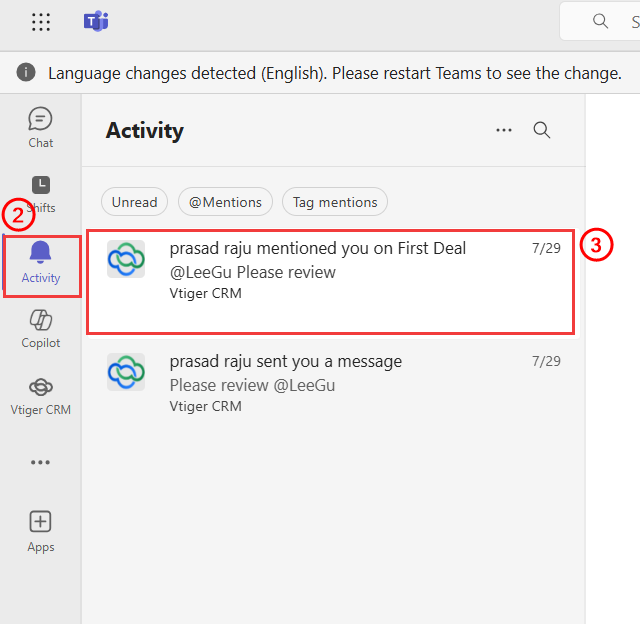Screen dimensions: 640x624
Task: Open Activity pane more options ellipsis
Action: pyautogui.click(x=504, y=130)
